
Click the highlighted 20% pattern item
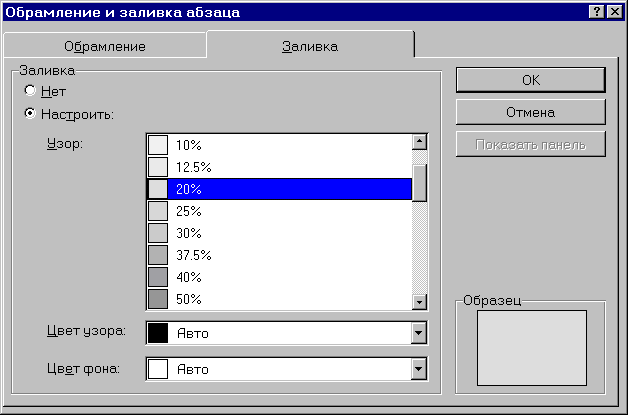pyautogui.click(x=280, y=189)
